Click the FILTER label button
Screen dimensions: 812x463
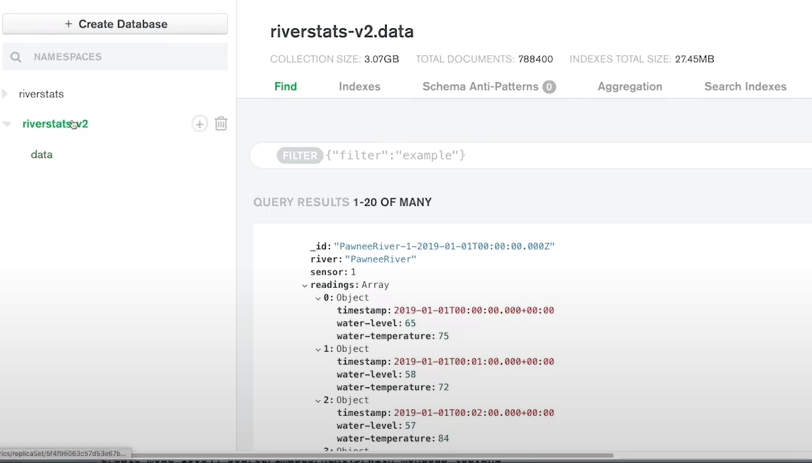(x=300, y=155)
